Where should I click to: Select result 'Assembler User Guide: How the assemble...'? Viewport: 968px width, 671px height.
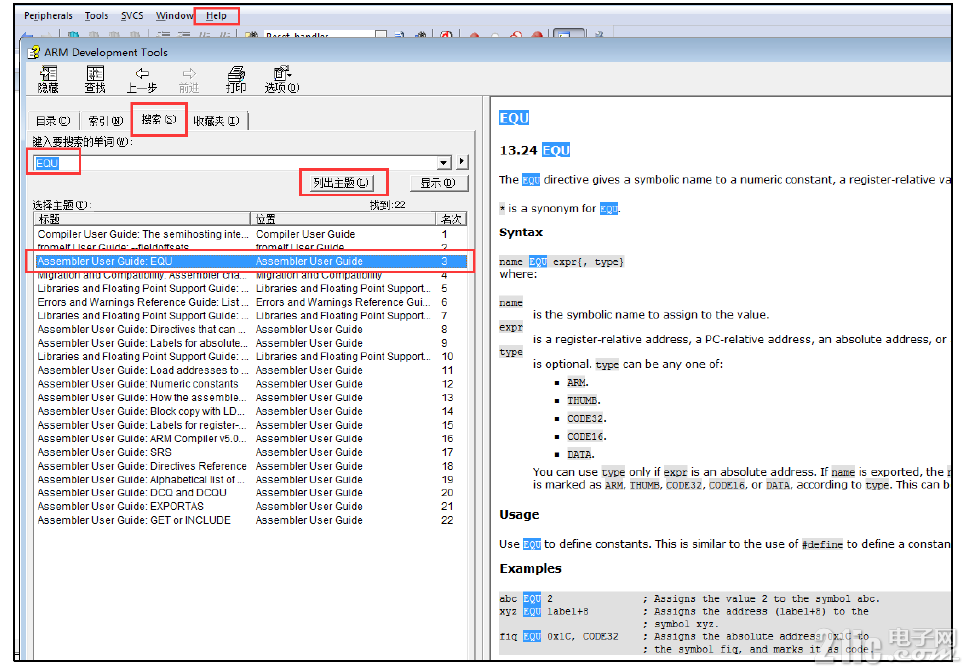point(250,398)
